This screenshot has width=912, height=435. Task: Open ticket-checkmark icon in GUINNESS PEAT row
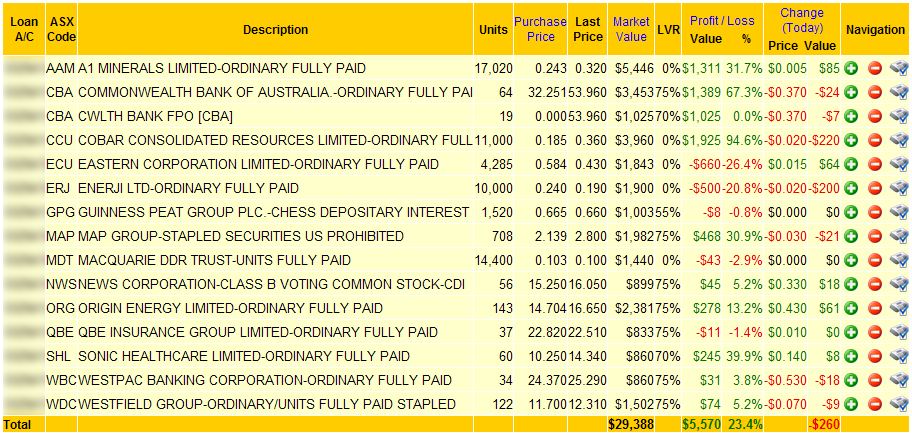(x=899, y=212)
